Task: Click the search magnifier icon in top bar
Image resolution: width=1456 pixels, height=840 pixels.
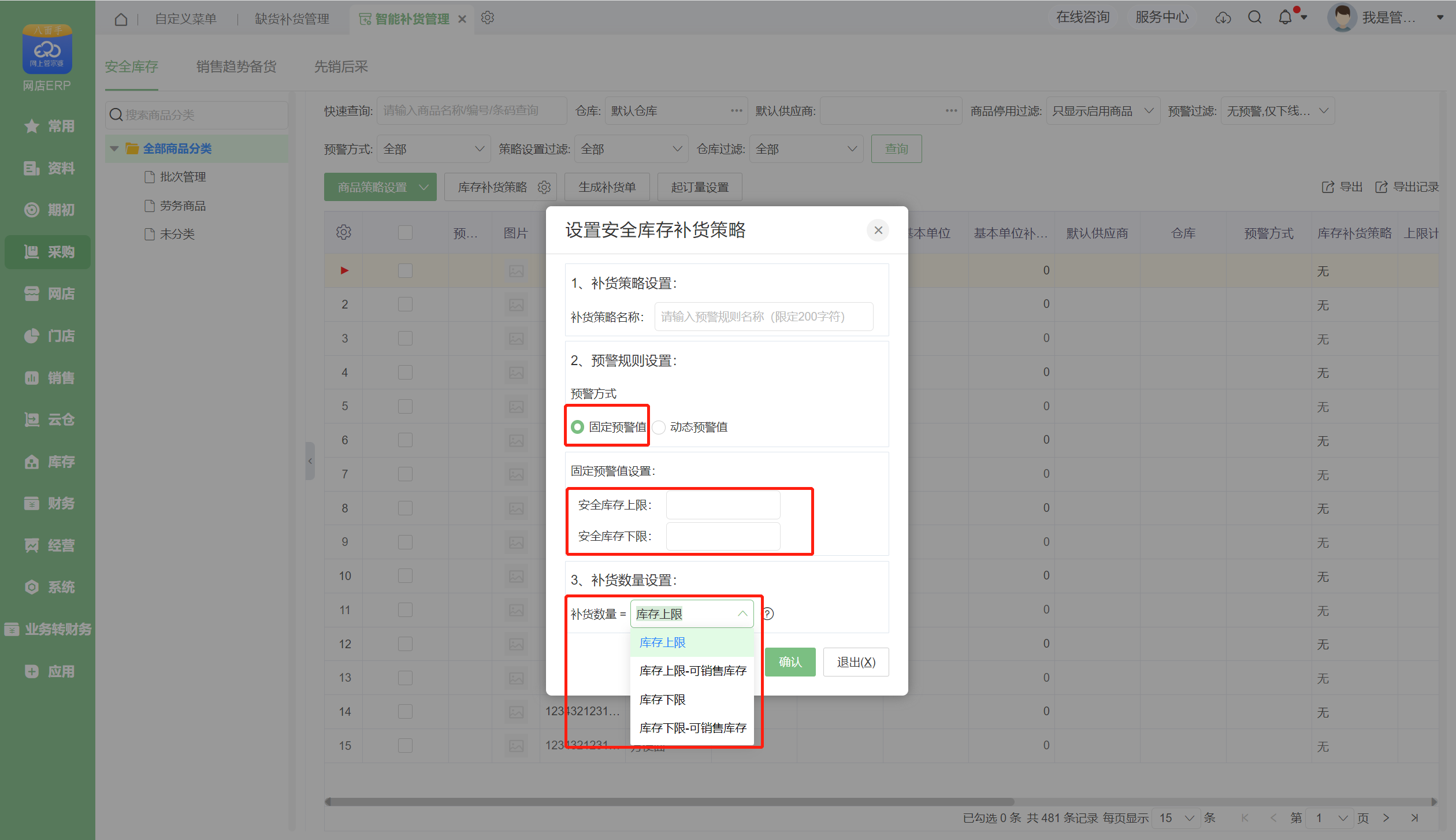Action: 1254,18
